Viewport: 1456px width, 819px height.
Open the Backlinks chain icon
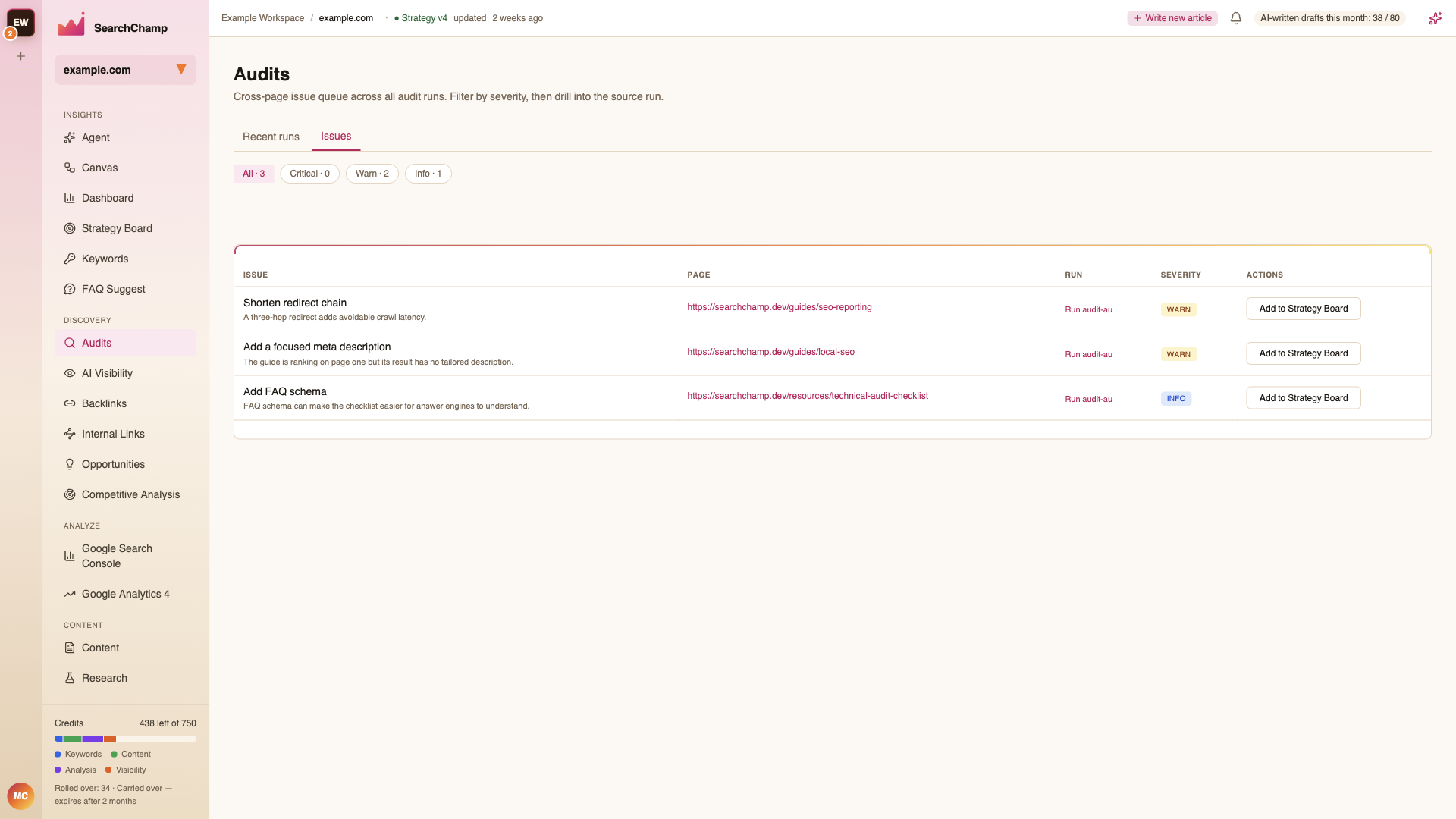pyautogui.click(x=70, y=403)
